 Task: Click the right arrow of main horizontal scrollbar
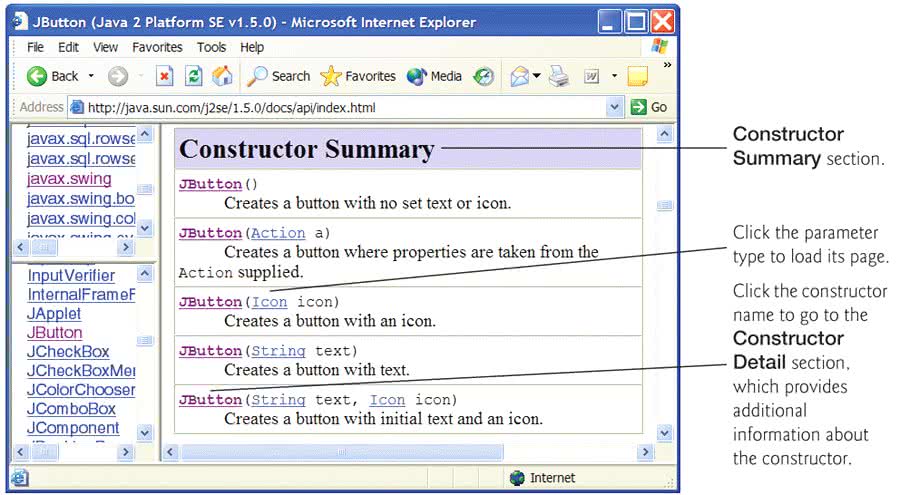645,453
